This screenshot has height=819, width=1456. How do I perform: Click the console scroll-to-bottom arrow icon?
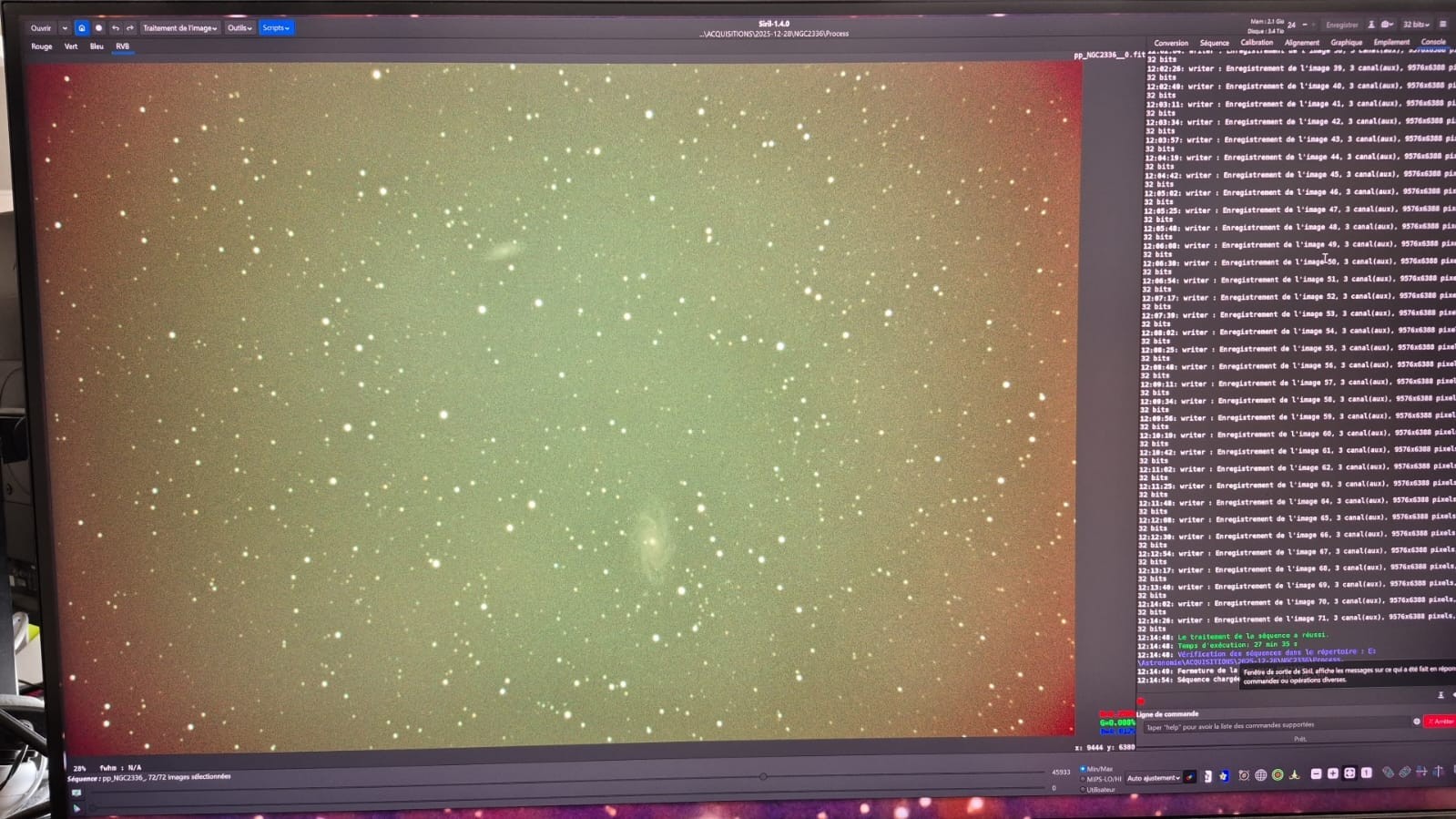click(1441, 695)
